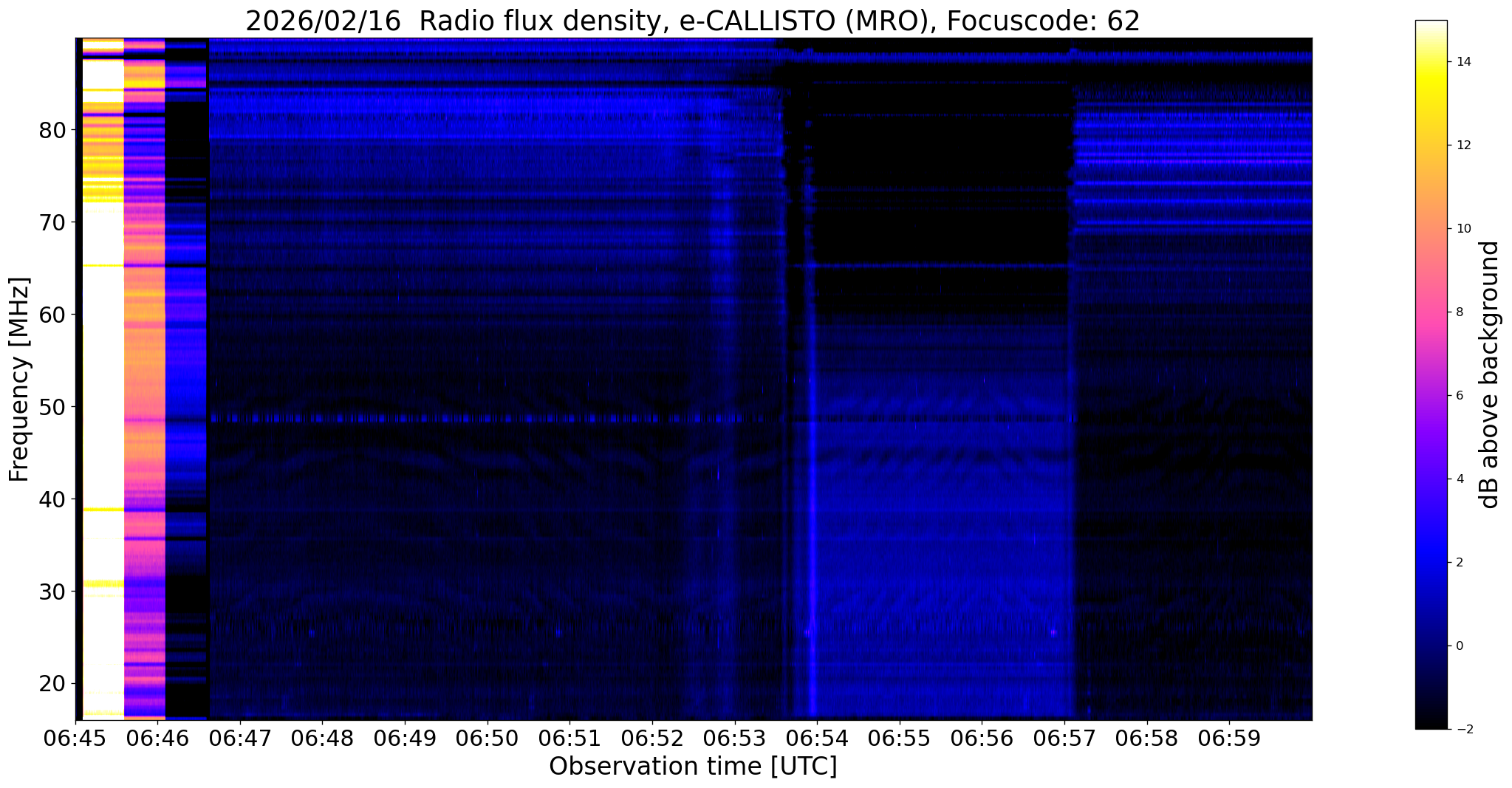1512x788 pixels.
Task: Click the 70 MHz frequency tick label
Action: (x=52, y=222)
